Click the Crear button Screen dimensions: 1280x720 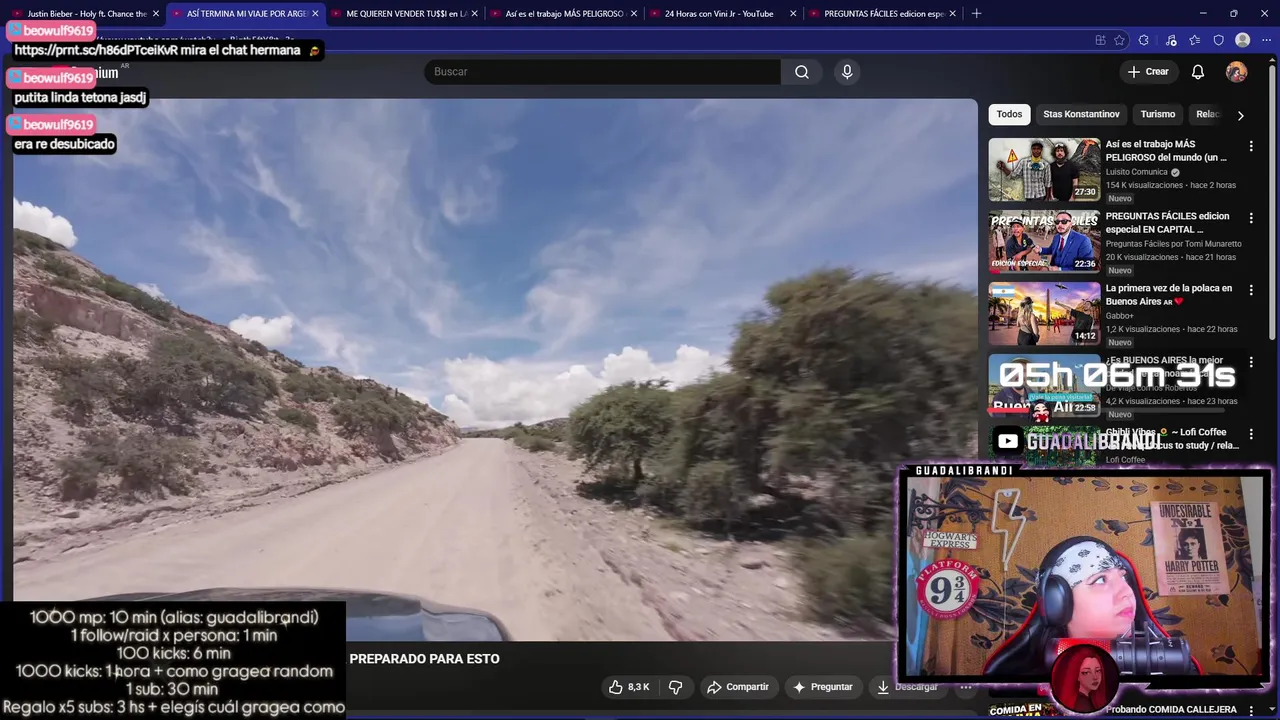[1148, 72]
